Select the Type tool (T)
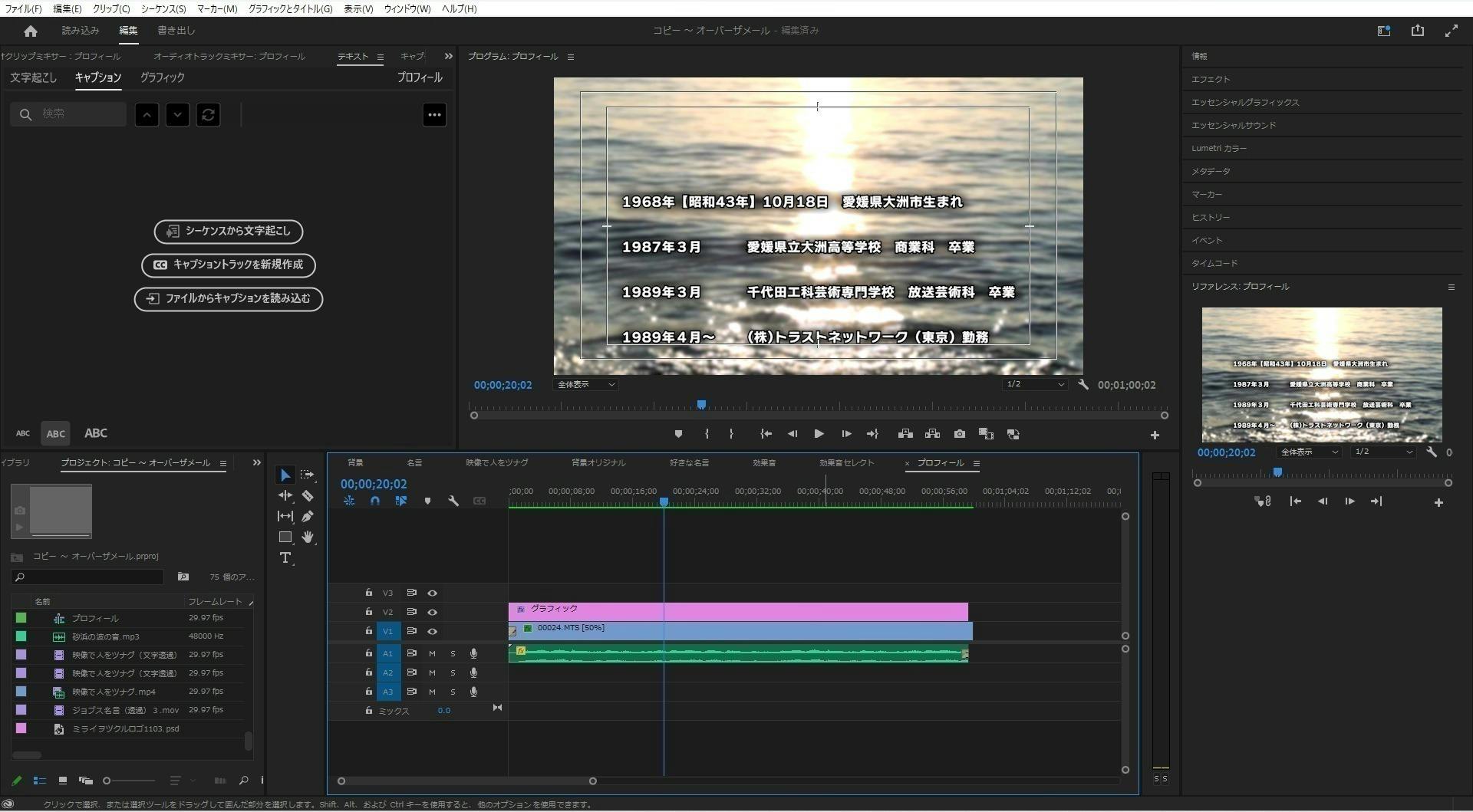The width and height of the screenshot is (1473, 812). click(285, 558)
